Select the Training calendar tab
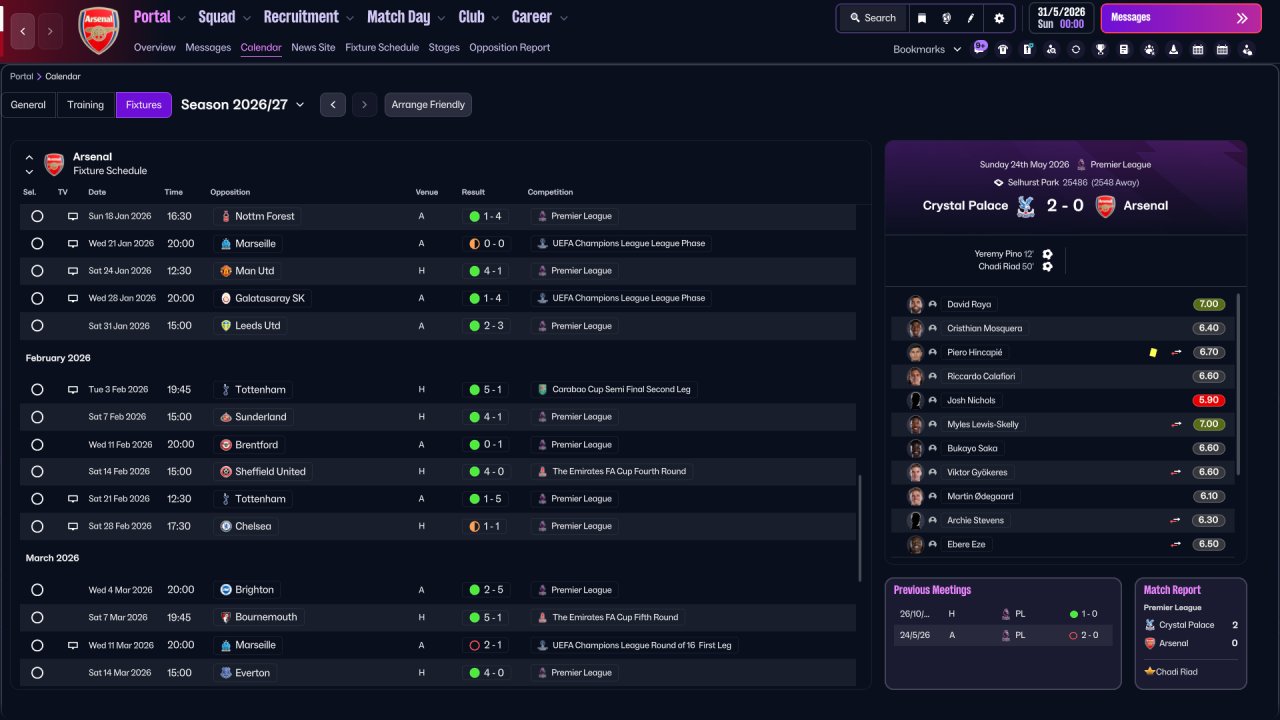The width and height of the screenshot is (1280, 720). pos(86,105)
